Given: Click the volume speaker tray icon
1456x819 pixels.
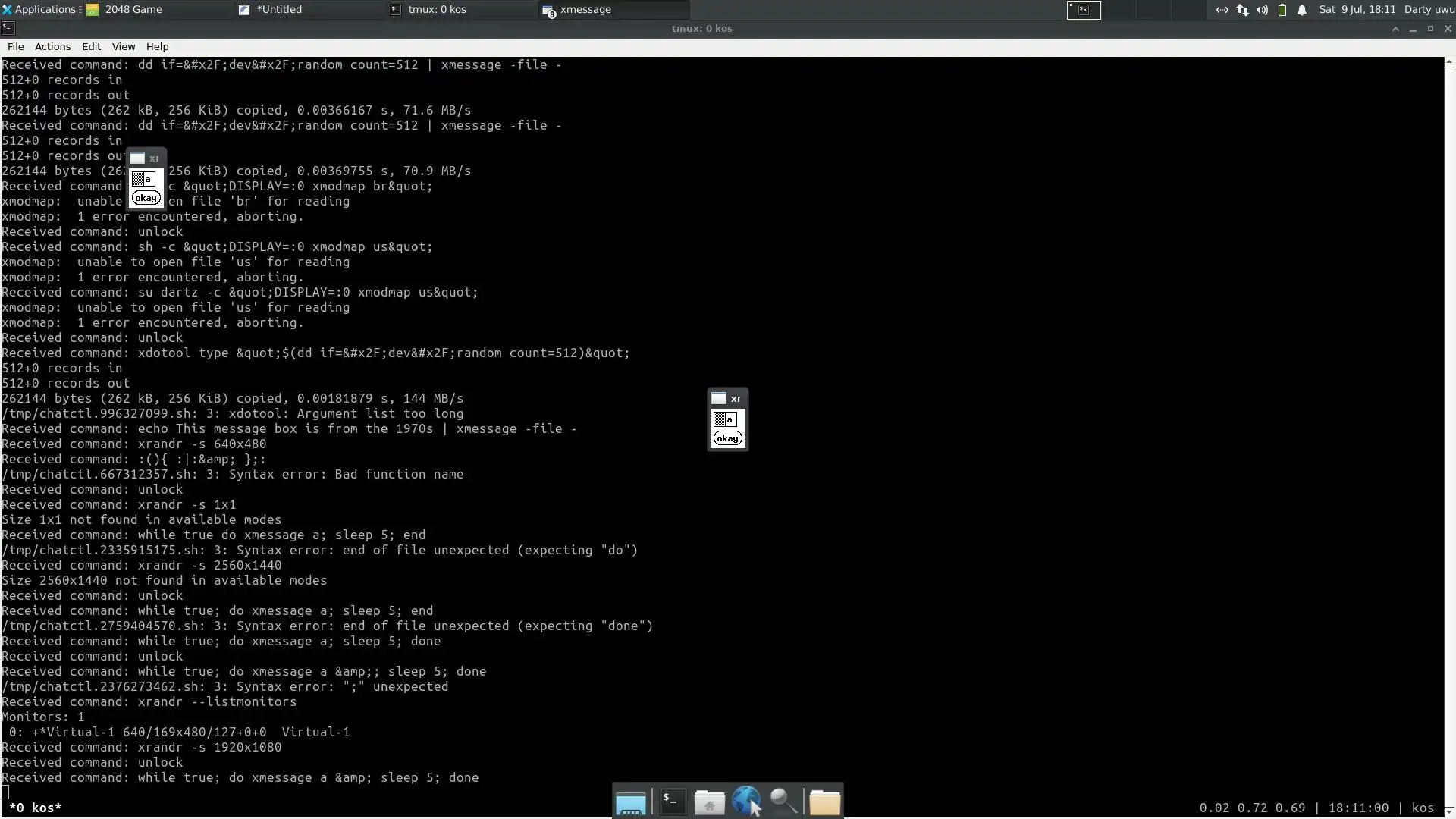Looking at the screenshot, I should coord(1262,10).
